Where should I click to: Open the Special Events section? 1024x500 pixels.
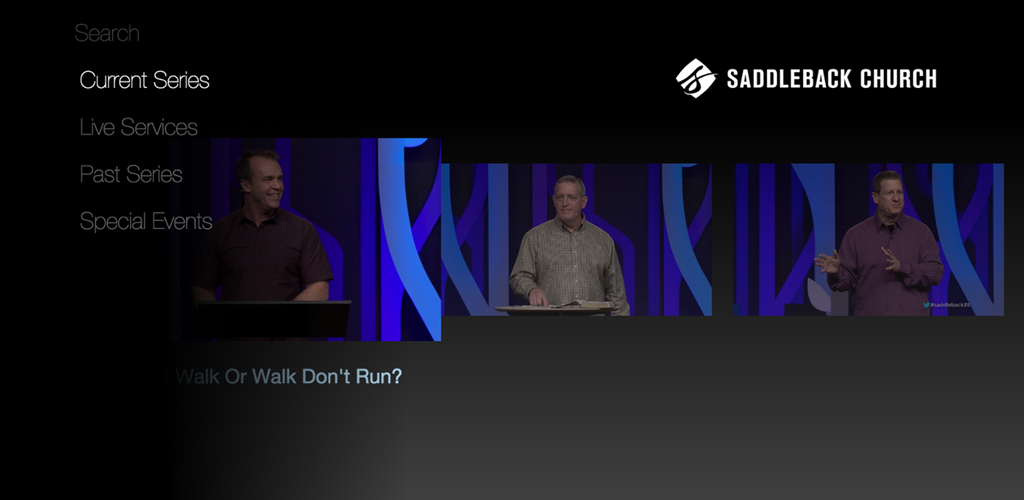(146, 221)
